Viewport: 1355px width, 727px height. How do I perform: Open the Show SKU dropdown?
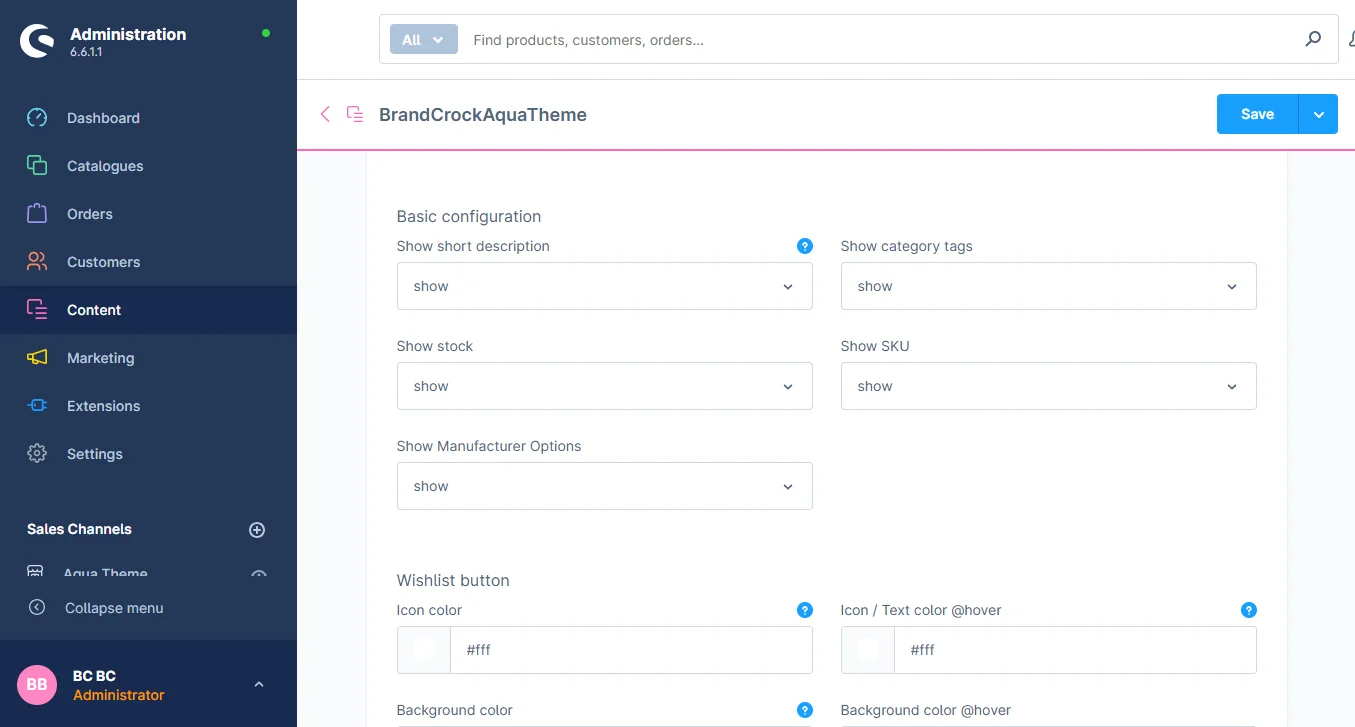(1048, 386)
